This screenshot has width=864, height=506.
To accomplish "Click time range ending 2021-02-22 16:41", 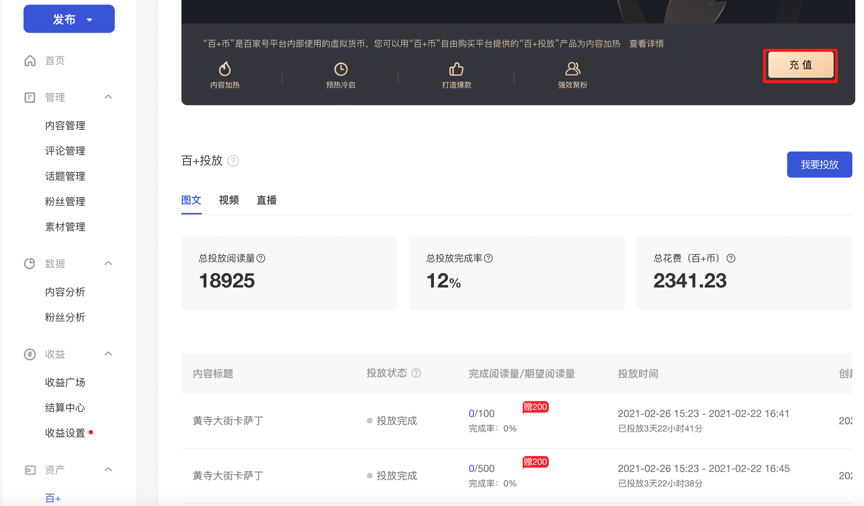I will [x=703, y=413].
